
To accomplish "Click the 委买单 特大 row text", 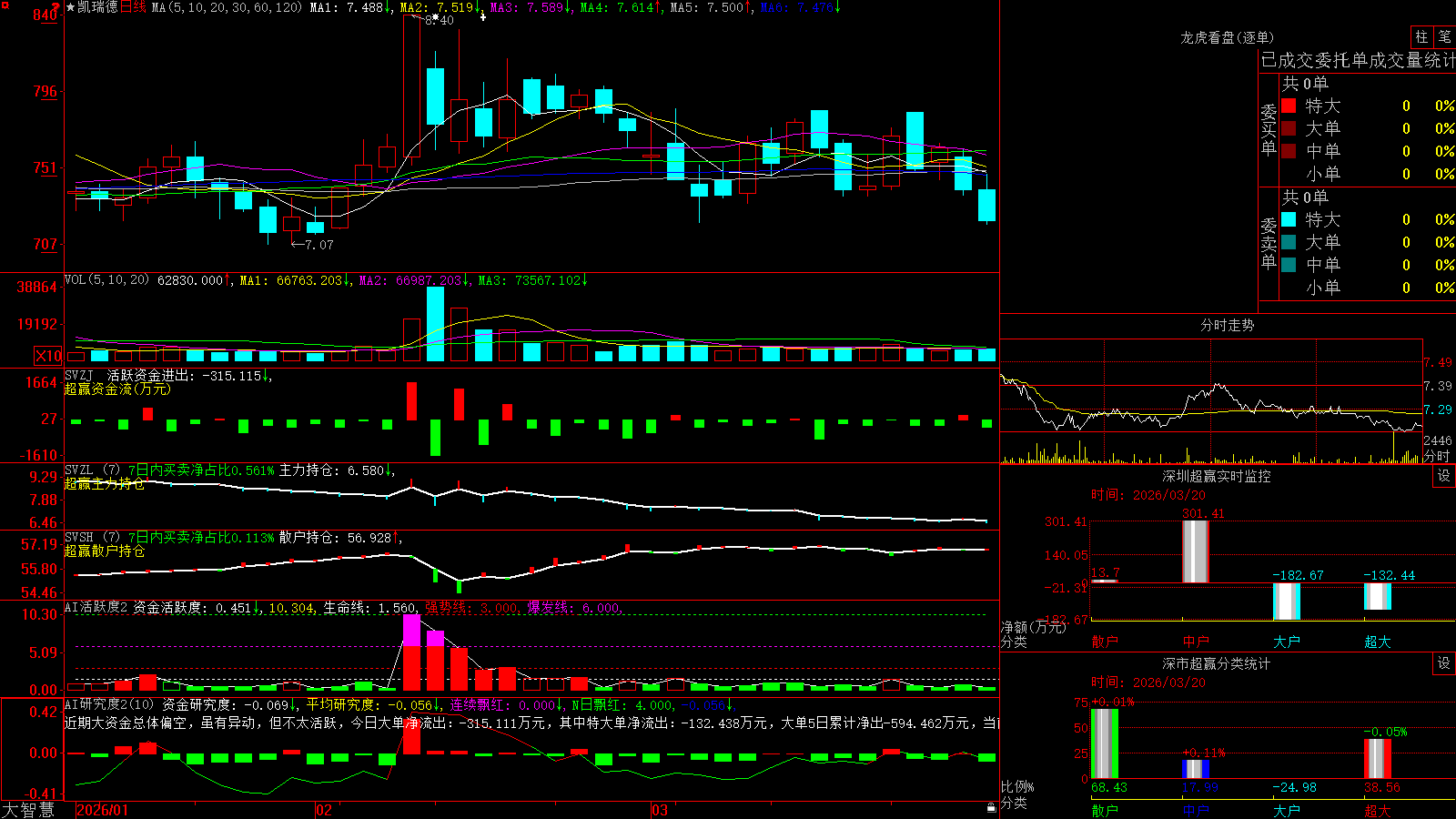I will click(x=1322, y=106).
